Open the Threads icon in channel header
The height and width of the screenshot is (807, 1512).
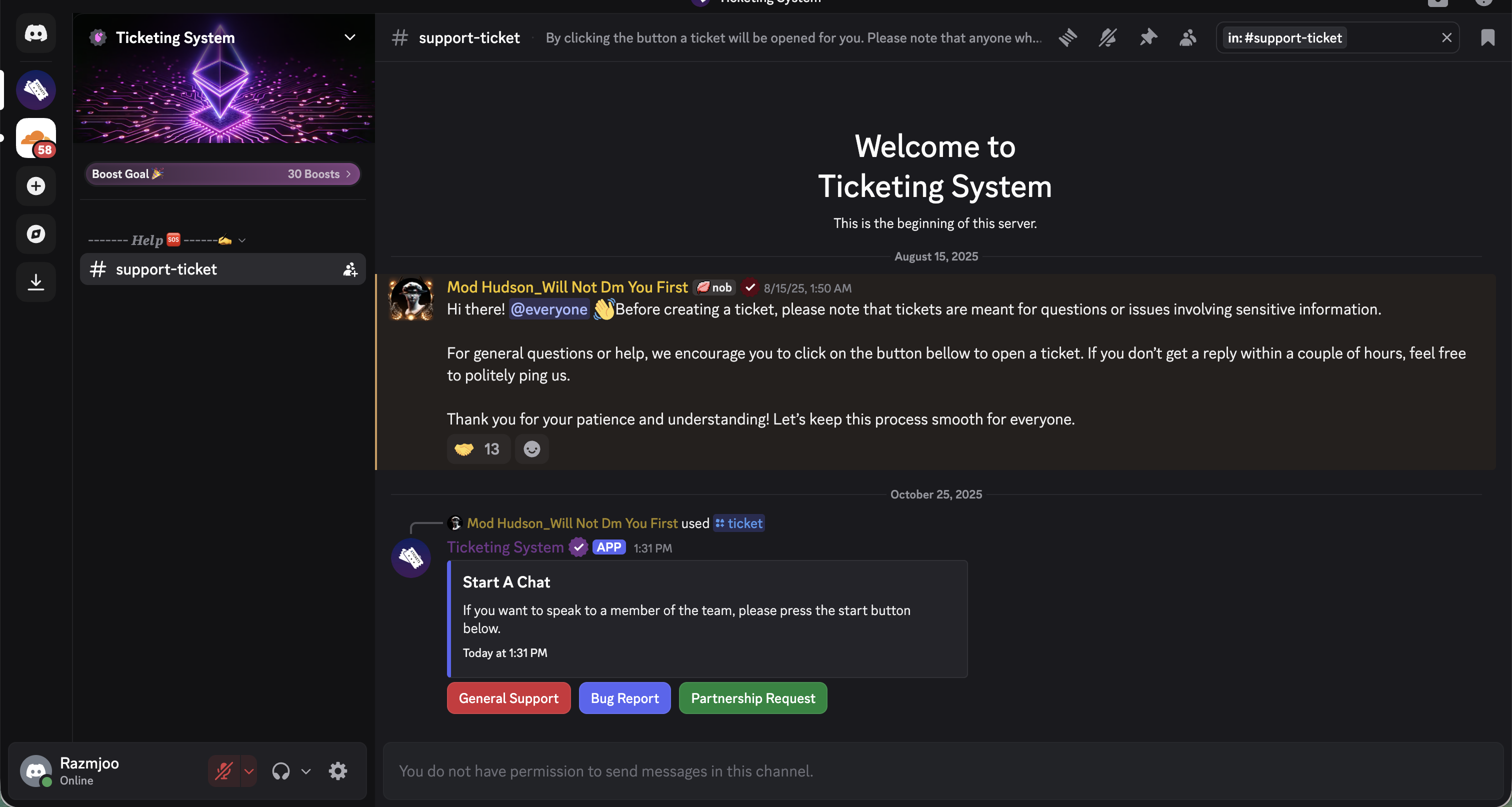point(1067,38)
